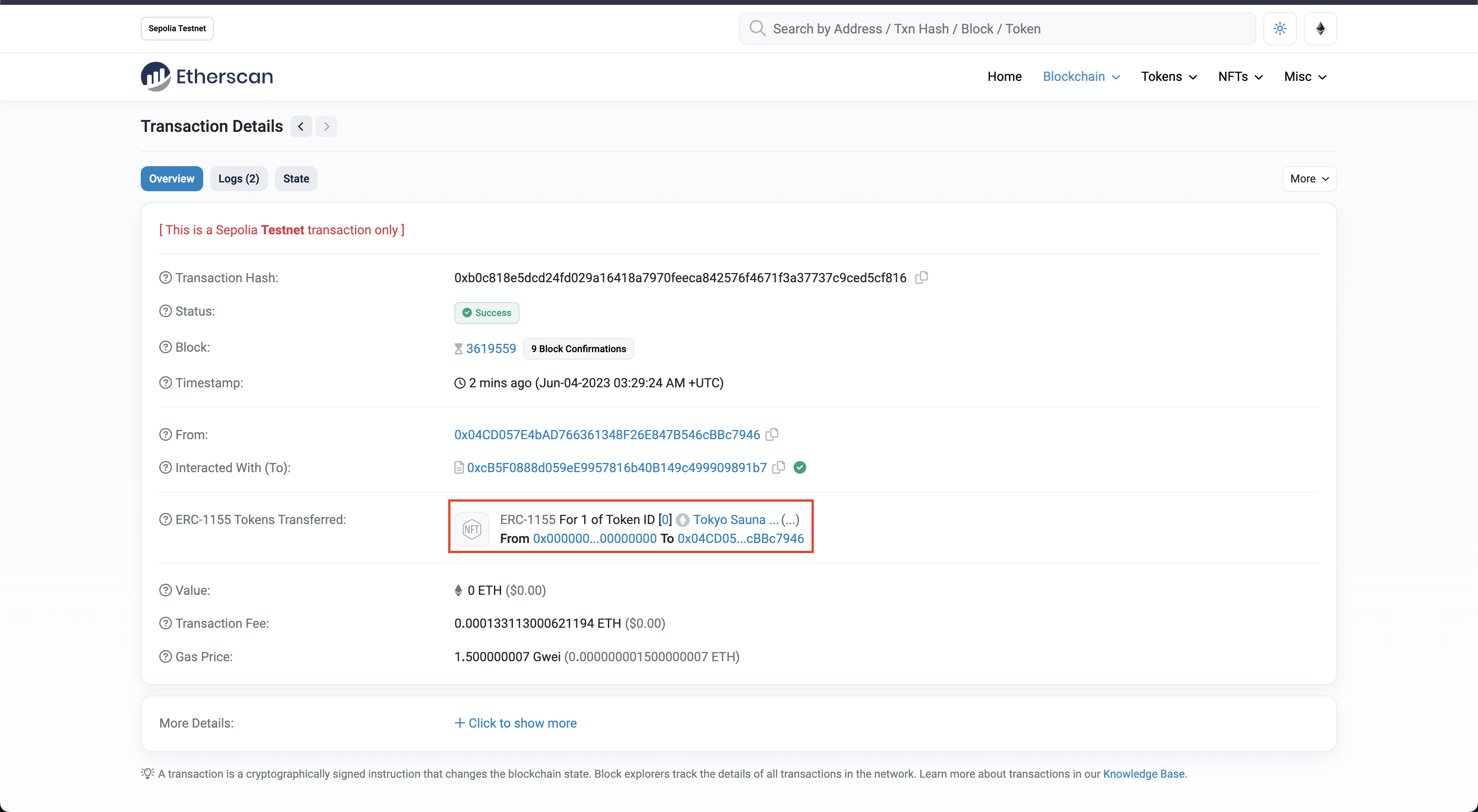This screenshot has height=812, width=1478.
Task: Toggle the light/dark theme sun icon
Action: (x=1280, y=29)
